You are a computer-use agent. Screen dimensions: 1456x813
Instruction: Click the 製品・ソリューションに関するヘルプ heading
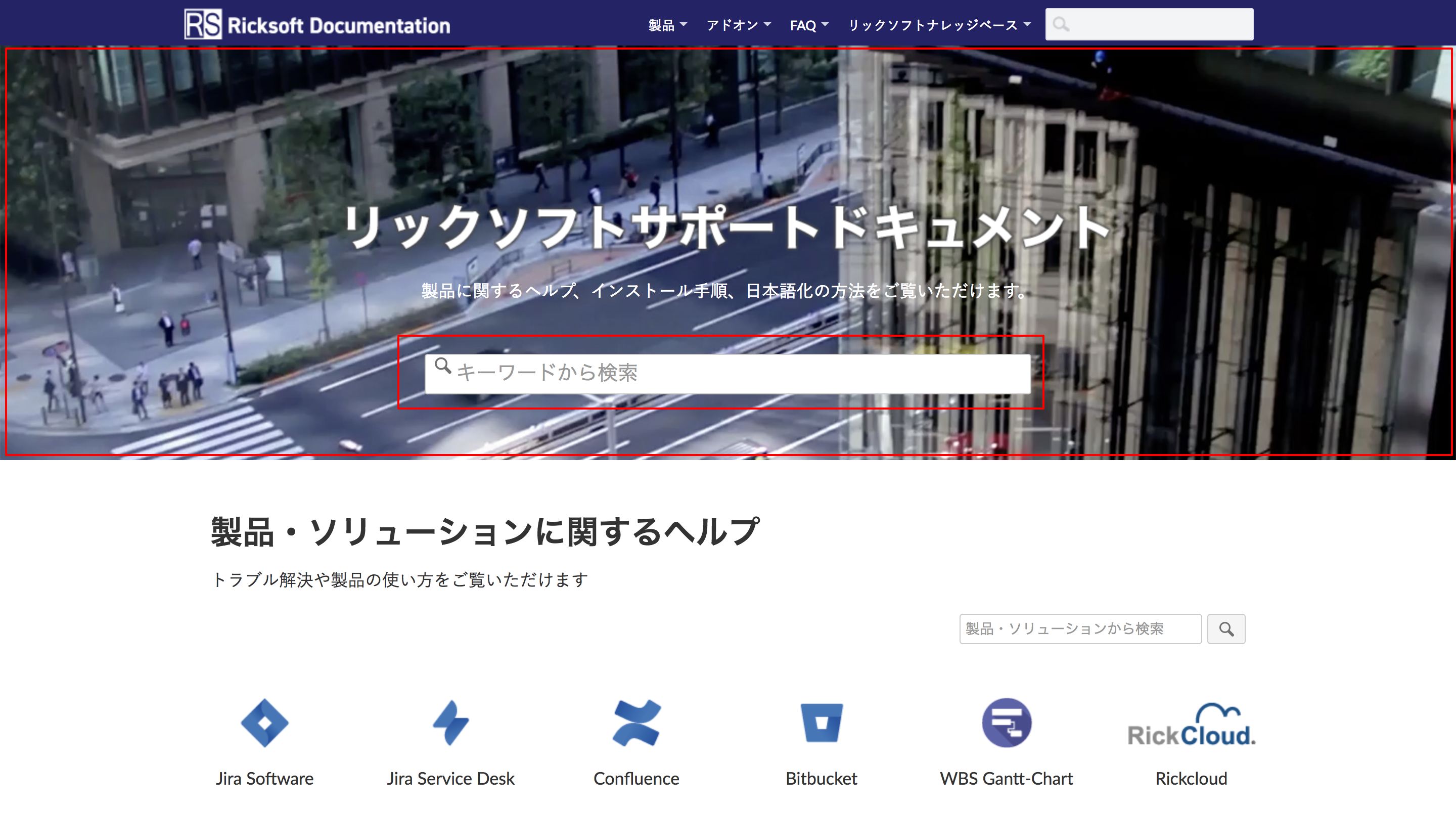point(485,532)
